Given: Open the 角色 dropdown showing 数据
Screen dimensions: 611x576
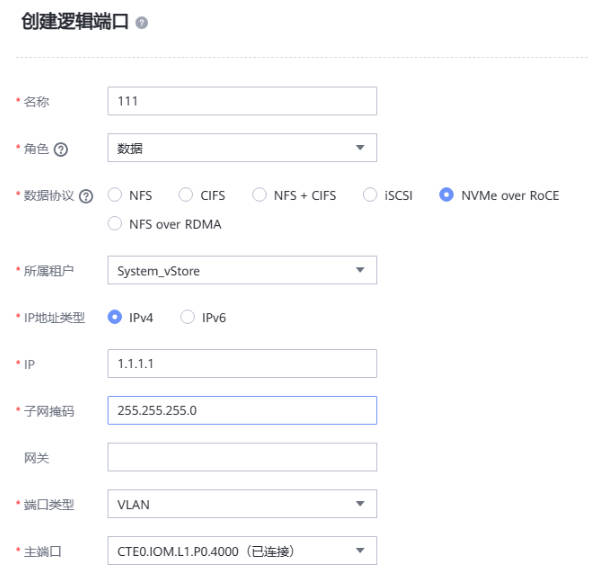Looking at the screenshot, I should point(242,148).
